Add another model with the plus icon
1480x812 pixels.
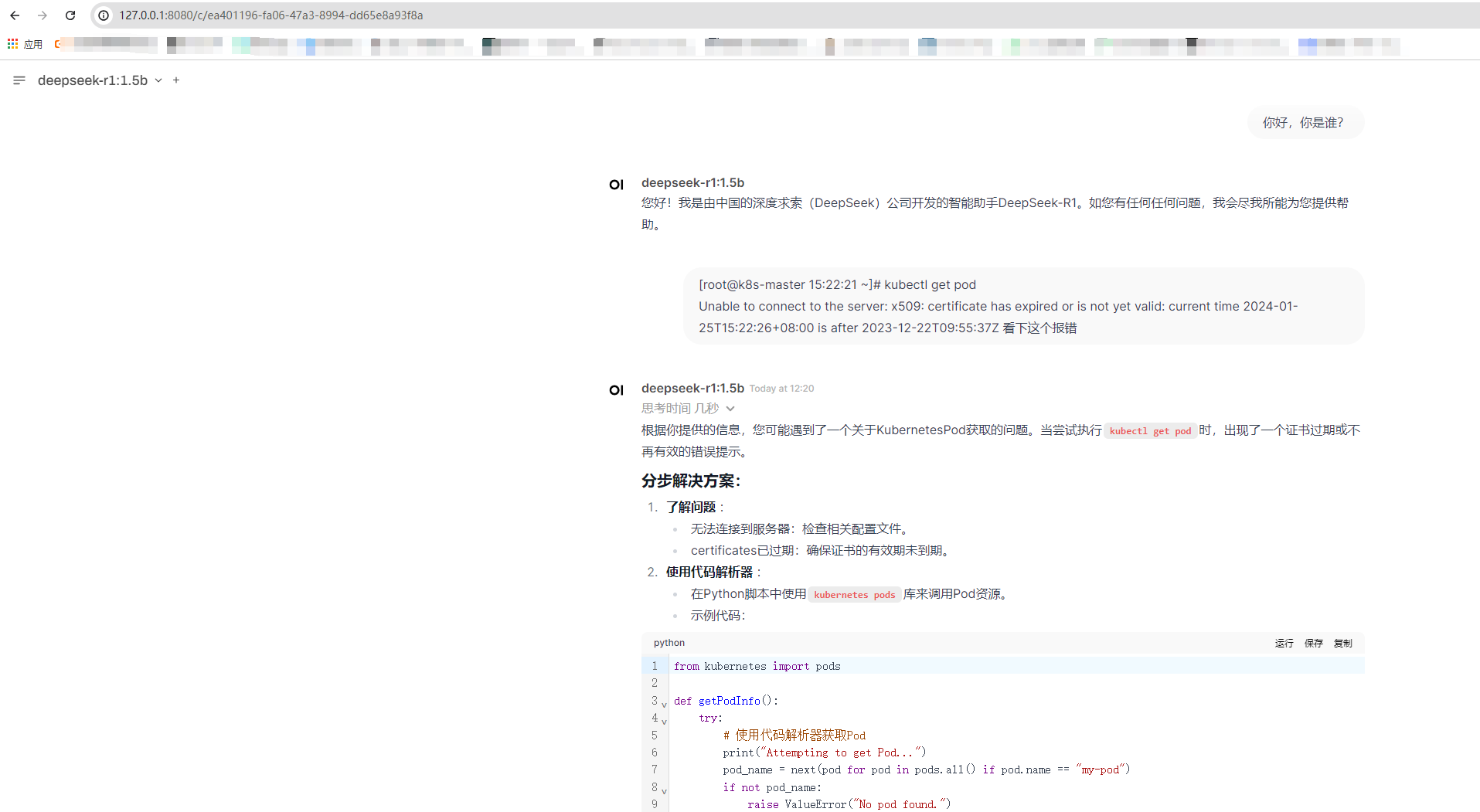(176, 80)
